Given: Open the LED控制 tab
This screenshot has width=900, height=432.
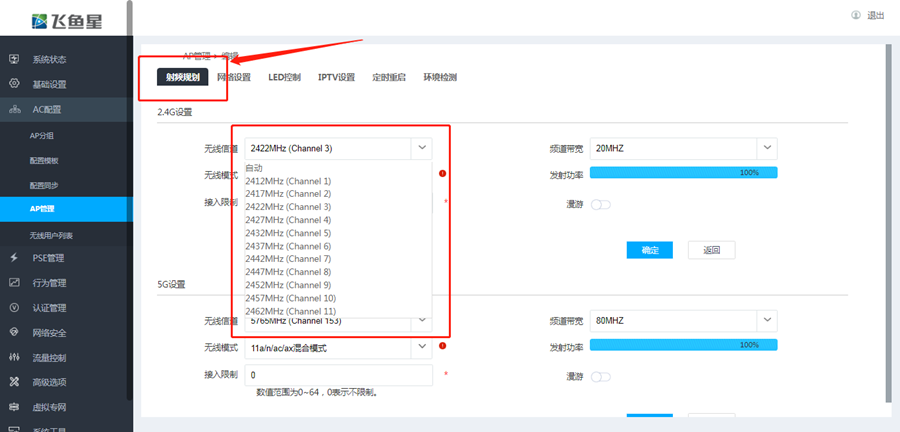Looking at the screenshot, I should coord(284,77).
